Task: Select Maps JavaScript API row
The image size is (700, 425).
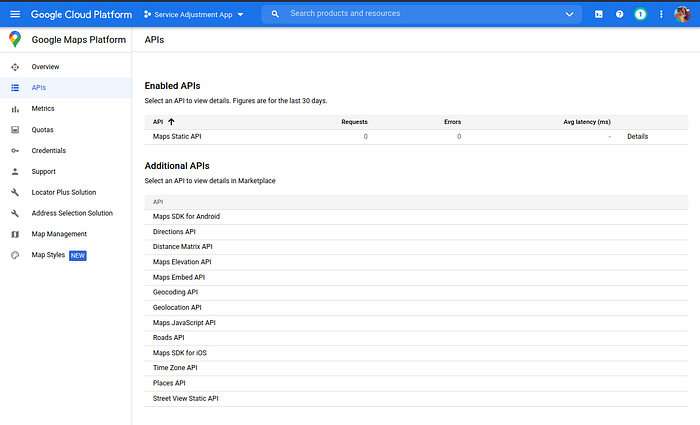Action: pos(416,323)
